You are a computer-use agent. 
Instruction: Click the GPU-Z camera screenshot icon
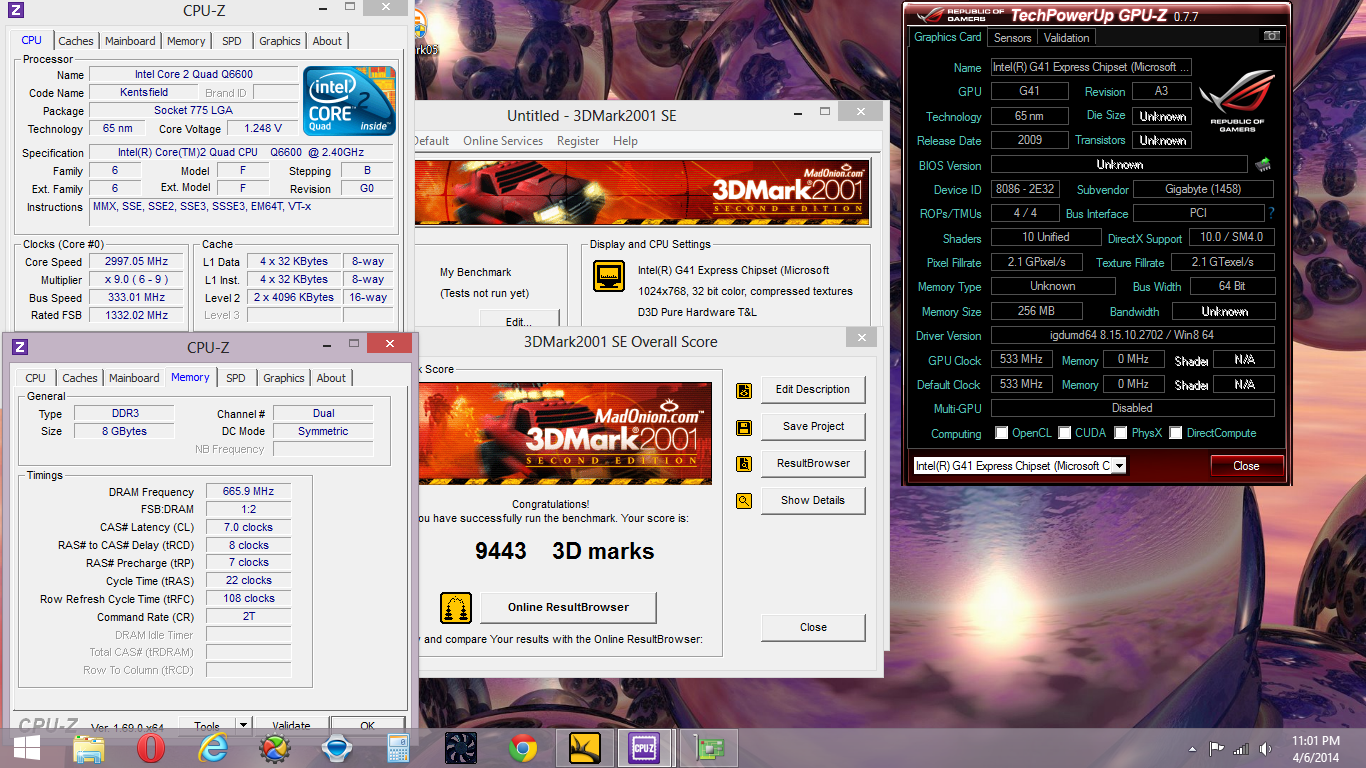tap(1271, 36)
